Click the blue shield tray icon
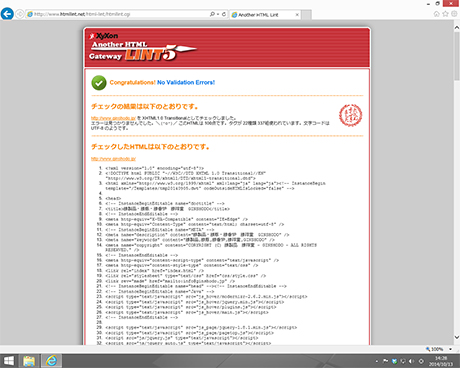Viewport: 460px width, 368px height. [394, 361]
